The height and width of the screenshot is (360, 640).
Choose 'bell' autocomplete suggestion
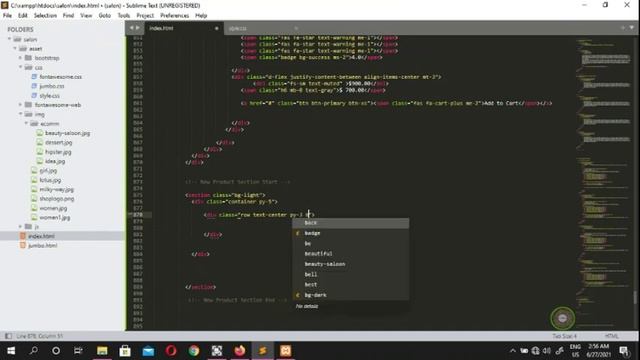point(351,274)
